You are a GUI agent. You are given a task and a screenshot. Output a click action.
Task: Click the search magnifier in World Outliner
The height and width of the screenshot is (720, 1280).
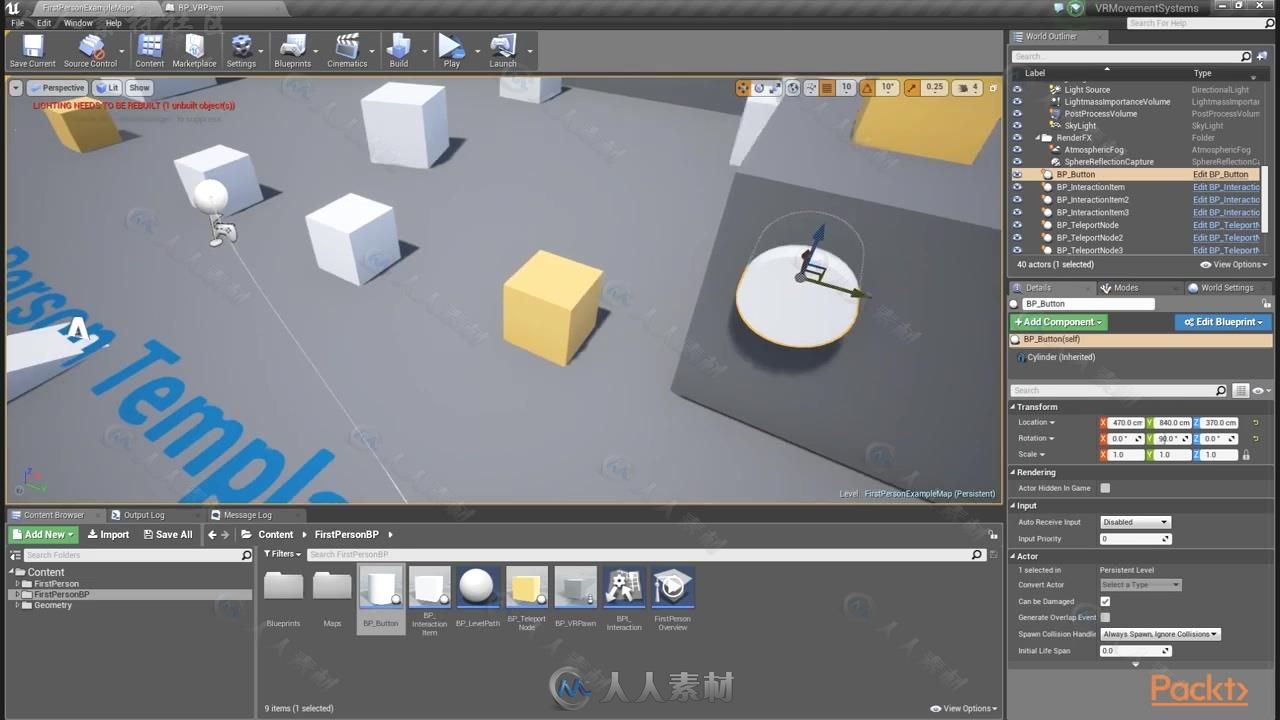coord(1246,57)
